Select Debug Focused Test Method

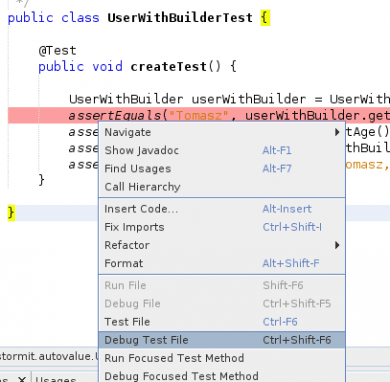point(222,376)
